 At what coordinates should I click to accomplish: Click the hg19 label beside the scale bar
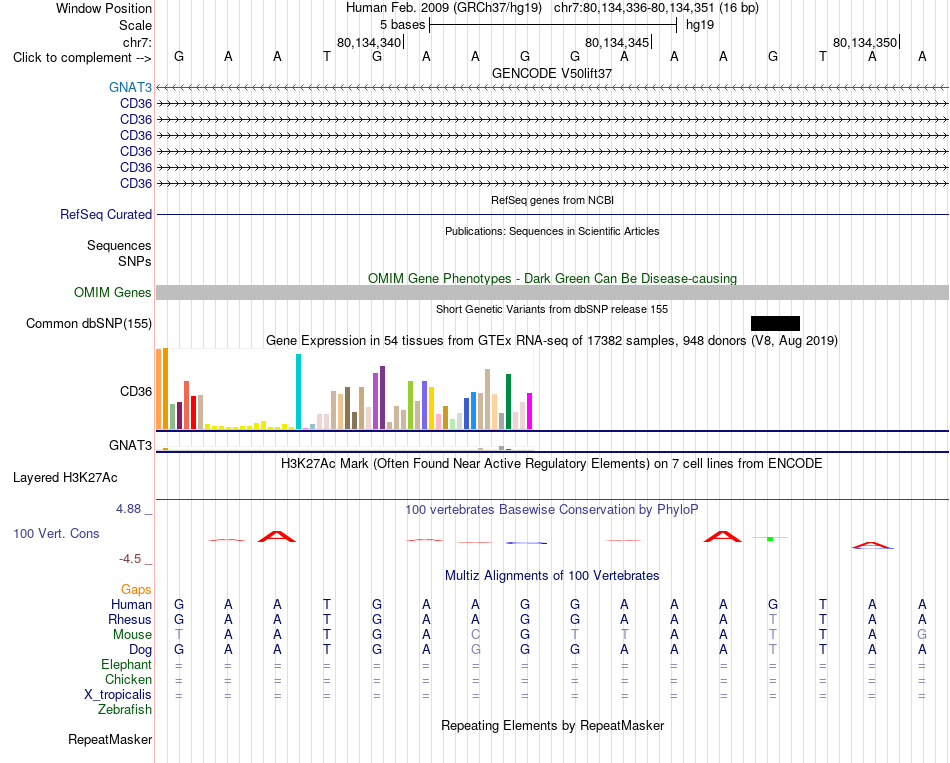700,25
